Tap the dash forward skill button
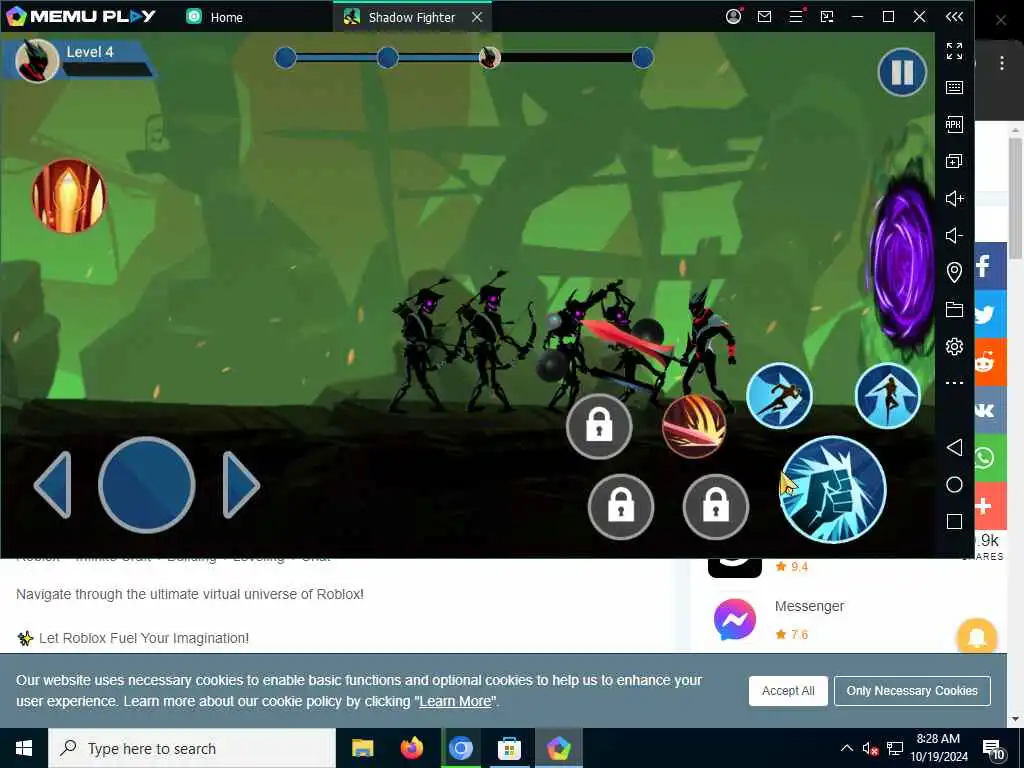 pos(779,396)
